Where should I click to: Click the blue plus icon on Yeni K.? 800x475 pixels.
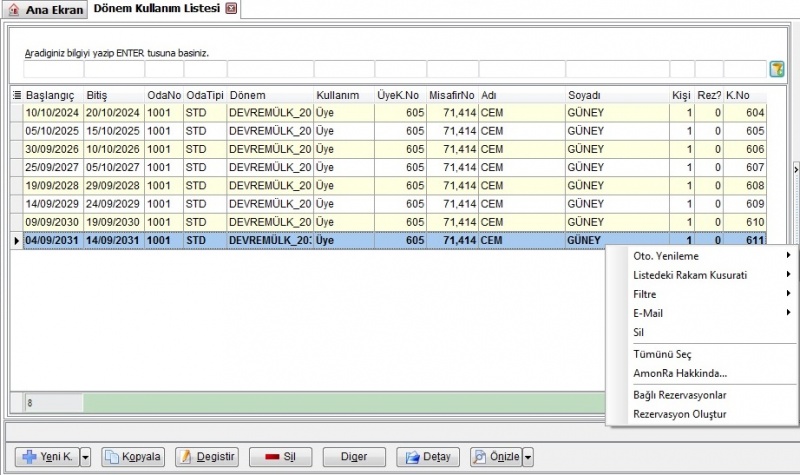click(30, 457)
